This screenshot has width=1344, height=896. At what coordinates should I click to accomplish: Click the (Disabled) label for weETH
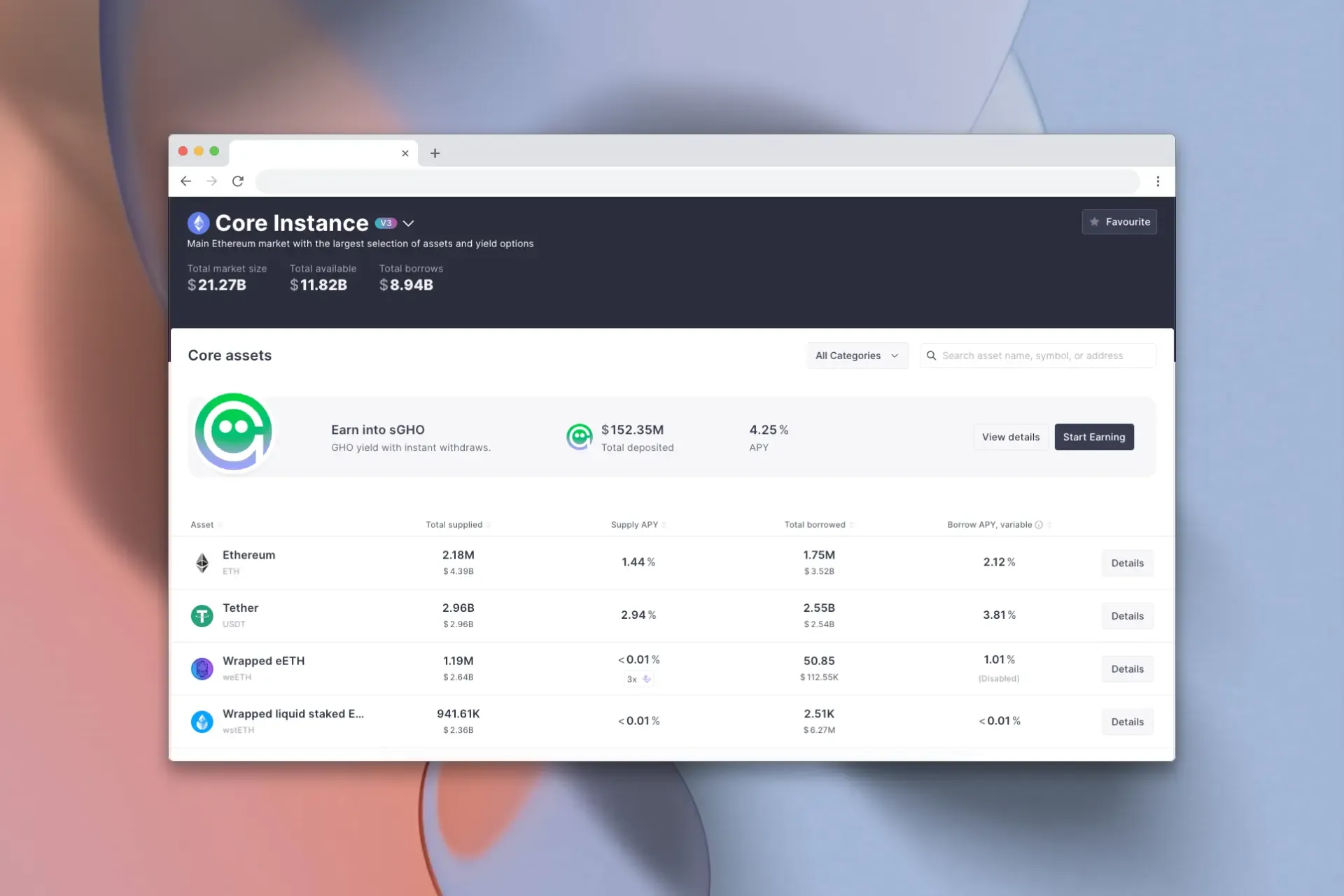[x=999, y=678]
